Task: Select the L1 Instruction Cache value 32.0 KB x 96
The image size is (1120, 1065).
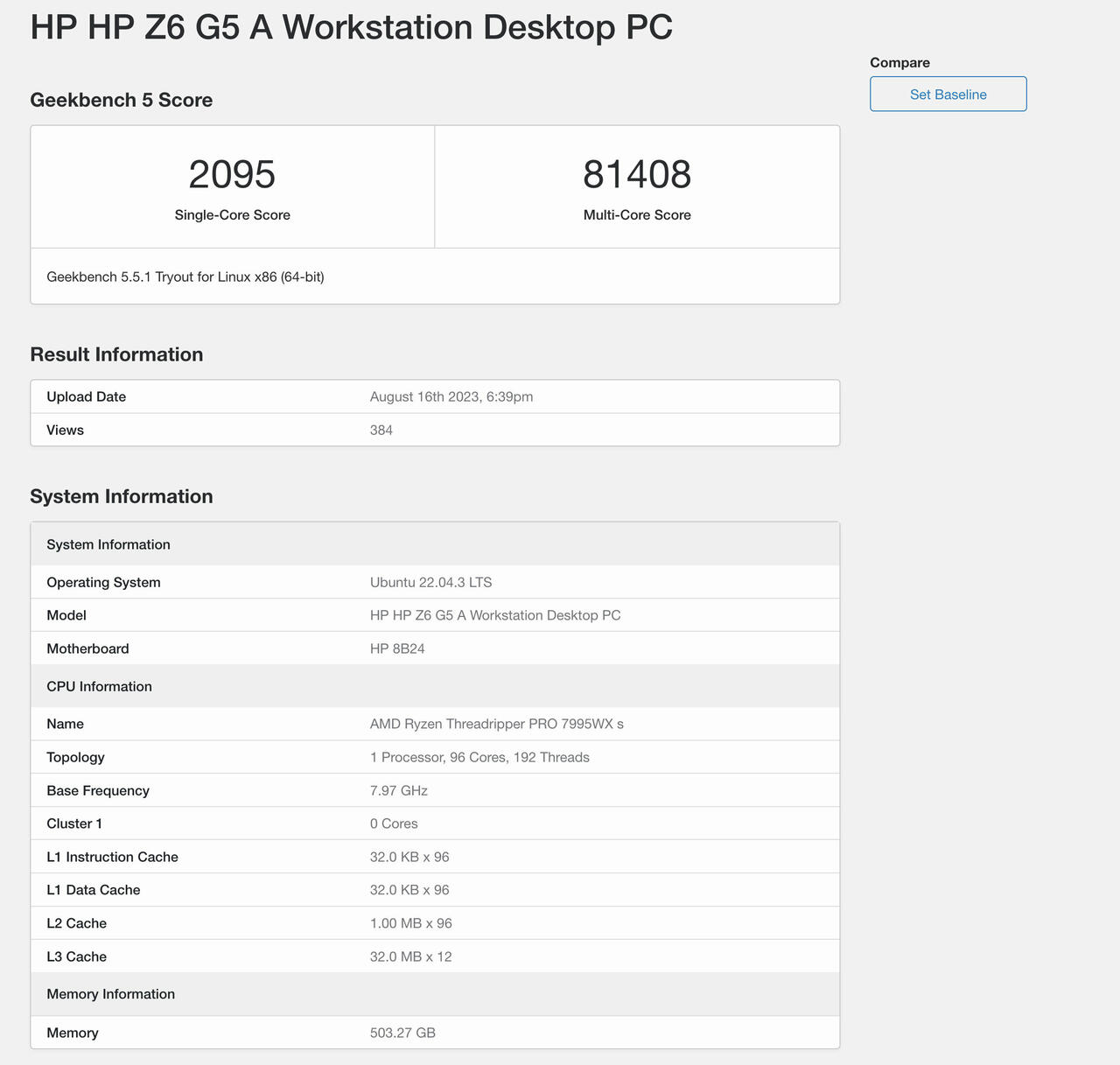Action: click(x=409, y=857)
